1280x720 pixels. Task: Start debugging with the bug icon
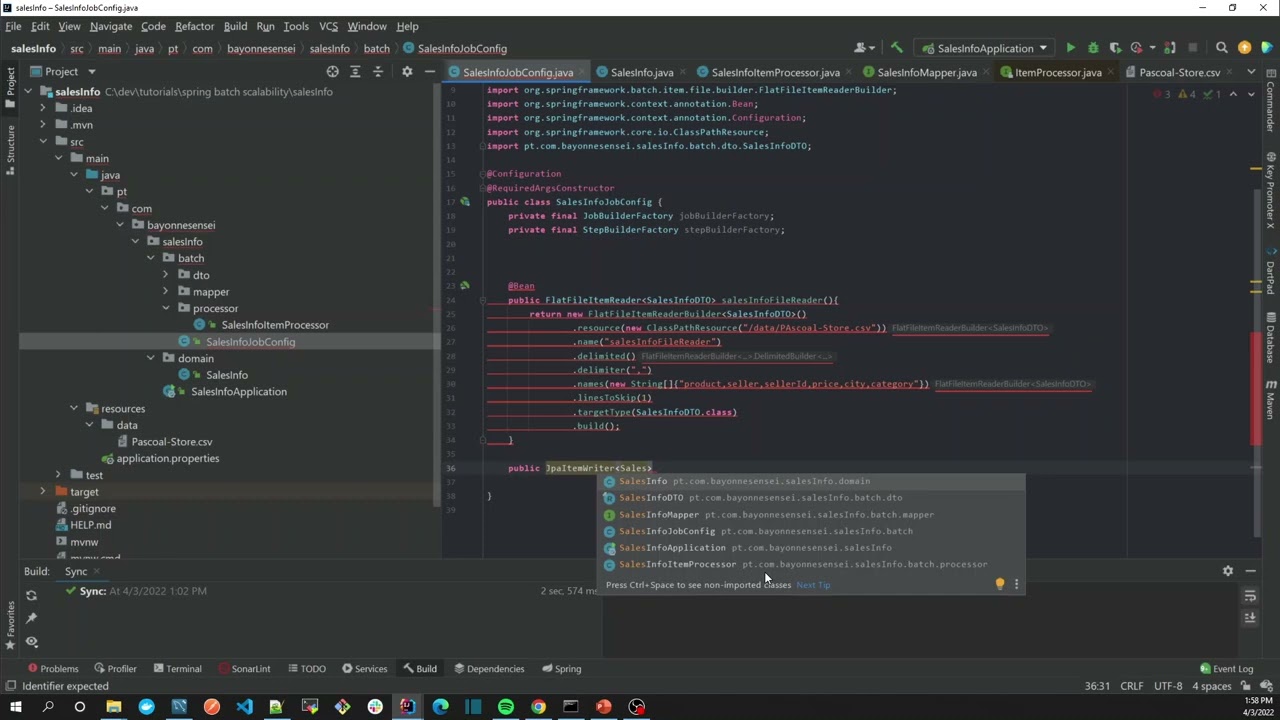pos(1092,48)
